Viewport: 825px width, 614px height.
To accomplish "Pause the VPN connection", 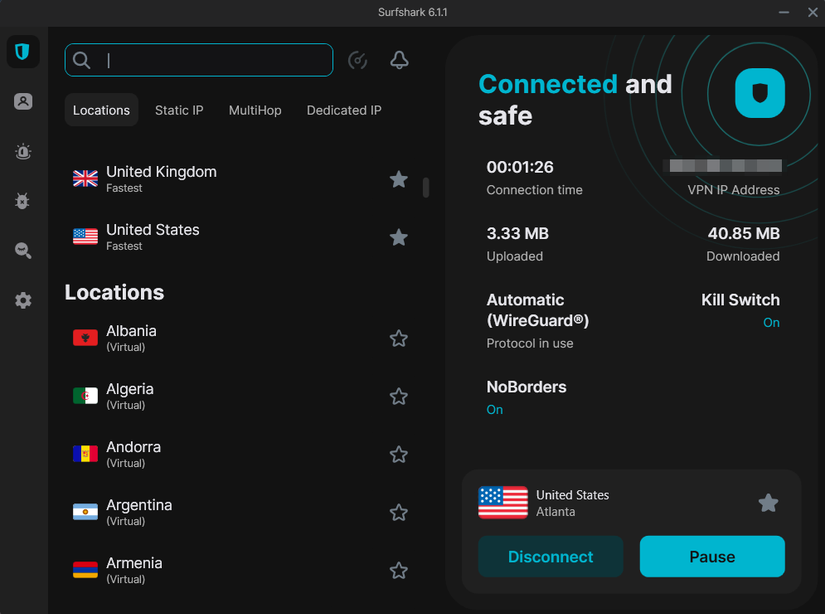I will click(x=712, y=557).
